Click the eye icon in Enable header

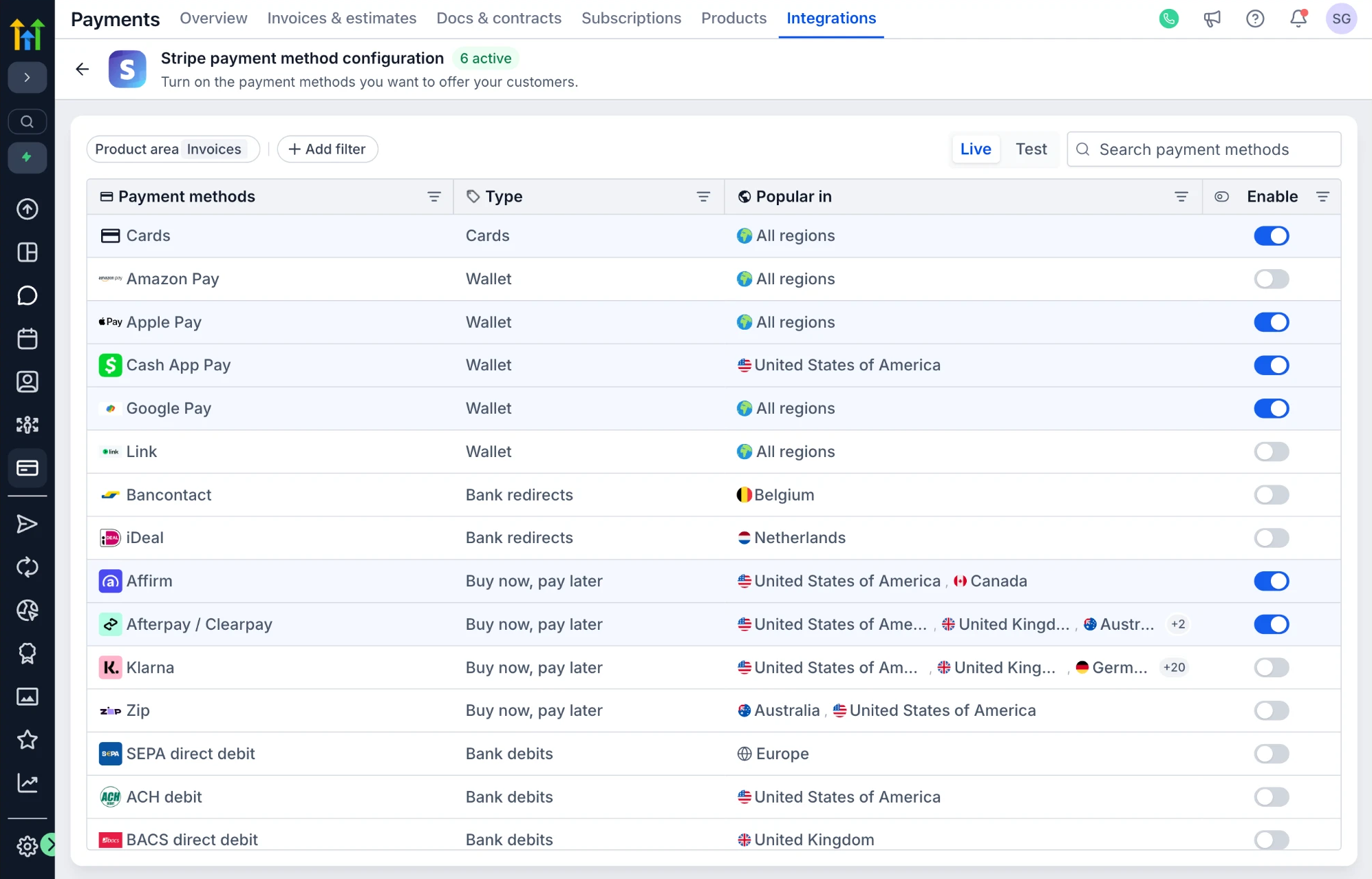pos(1221,197)
